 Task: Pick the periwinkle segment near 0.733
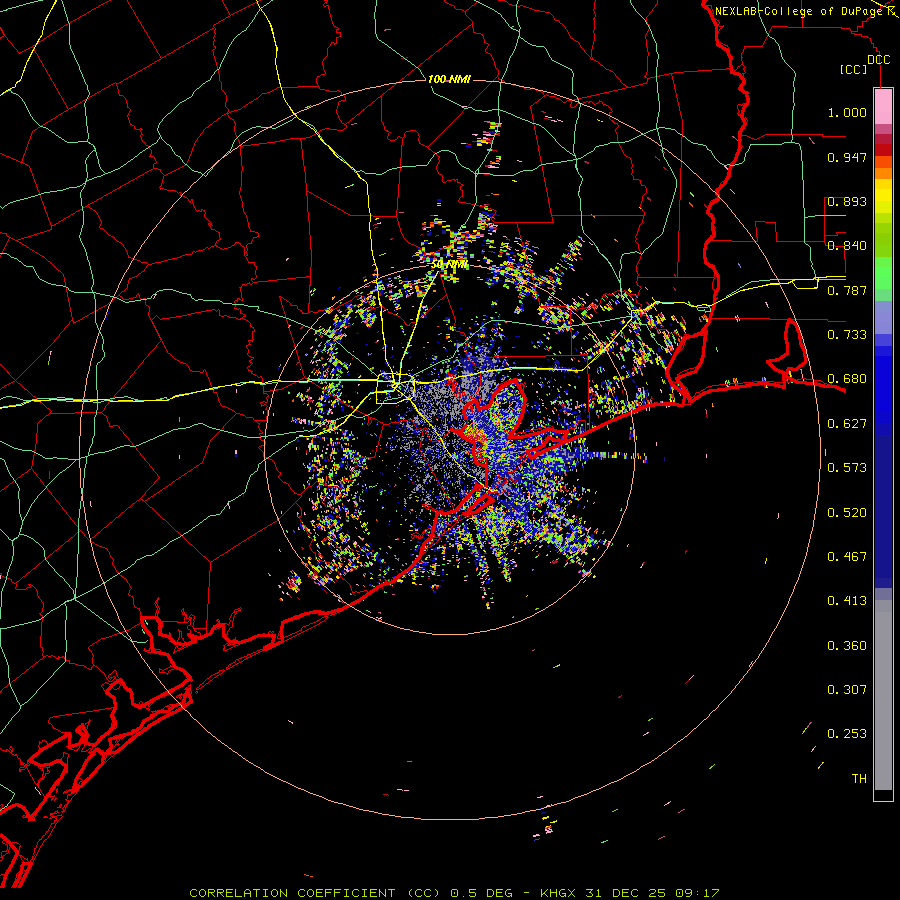point(883,317)
